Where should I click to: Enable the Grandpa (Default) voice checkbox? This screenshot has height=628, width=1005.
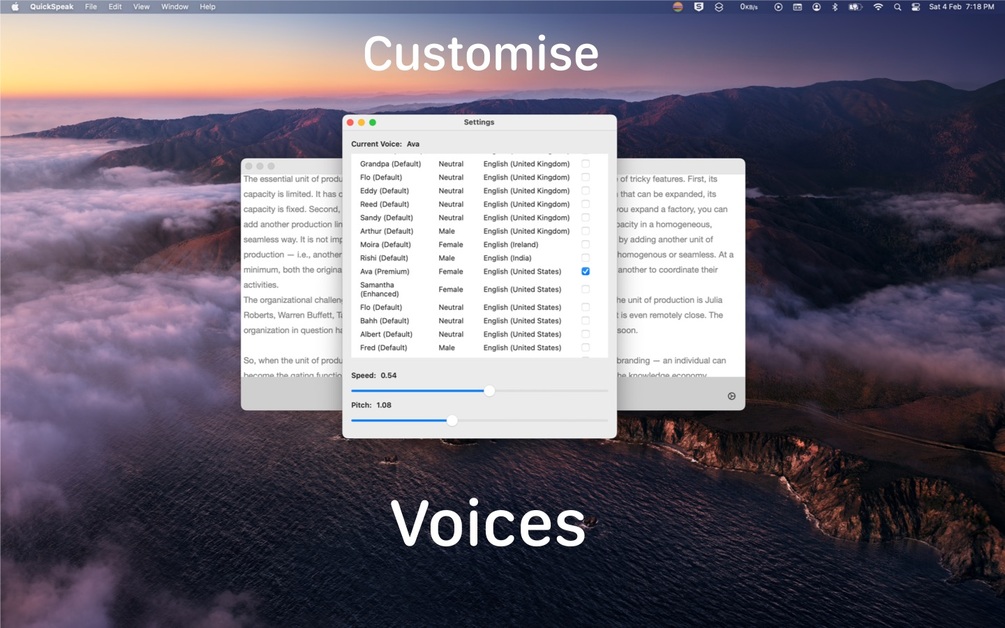pyautogui.click(x=585, y=163)
